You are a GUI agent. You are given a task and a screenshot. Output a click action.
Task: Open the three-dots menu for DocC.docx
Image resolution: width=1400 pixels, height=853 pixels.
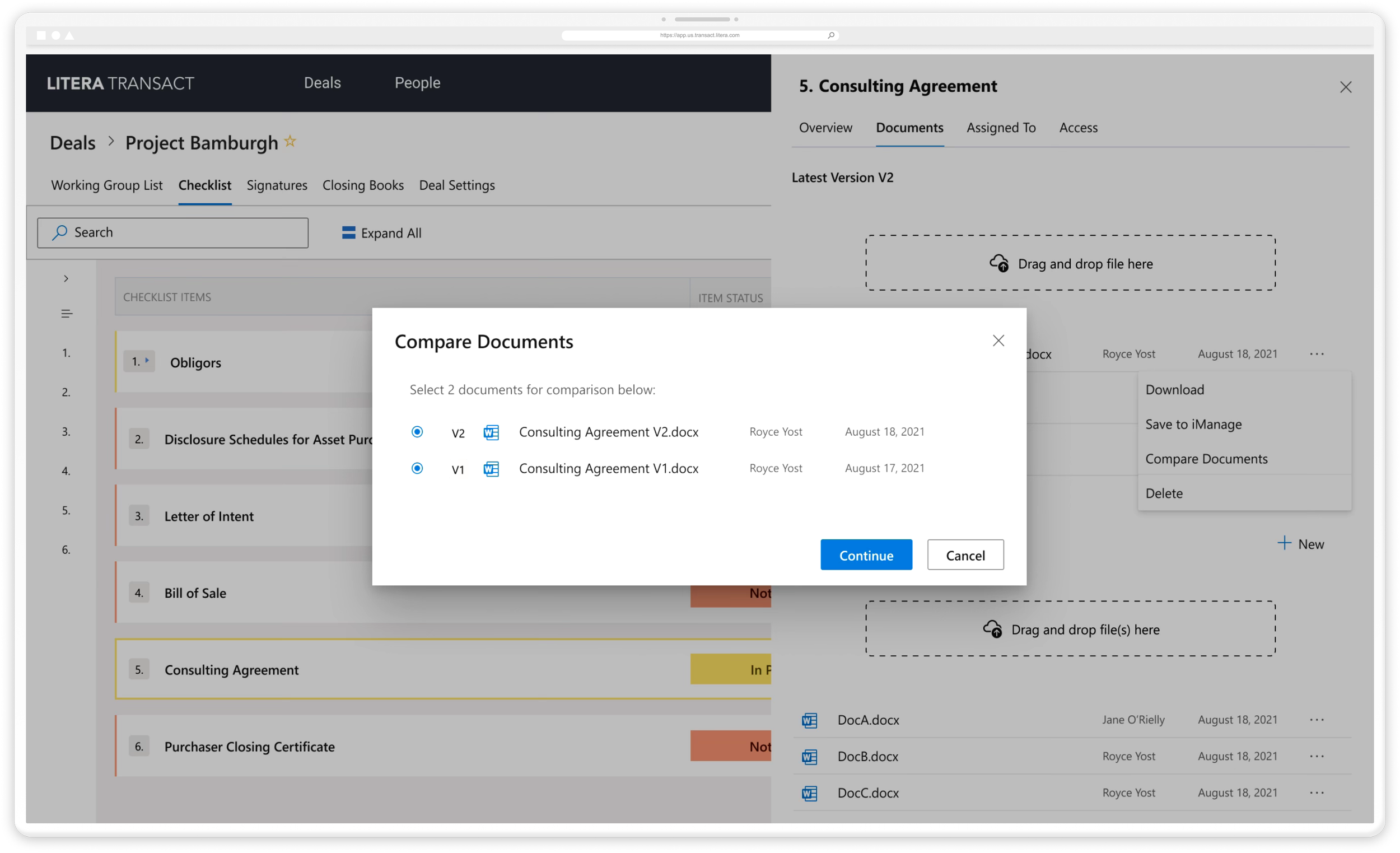[1317, 793]
